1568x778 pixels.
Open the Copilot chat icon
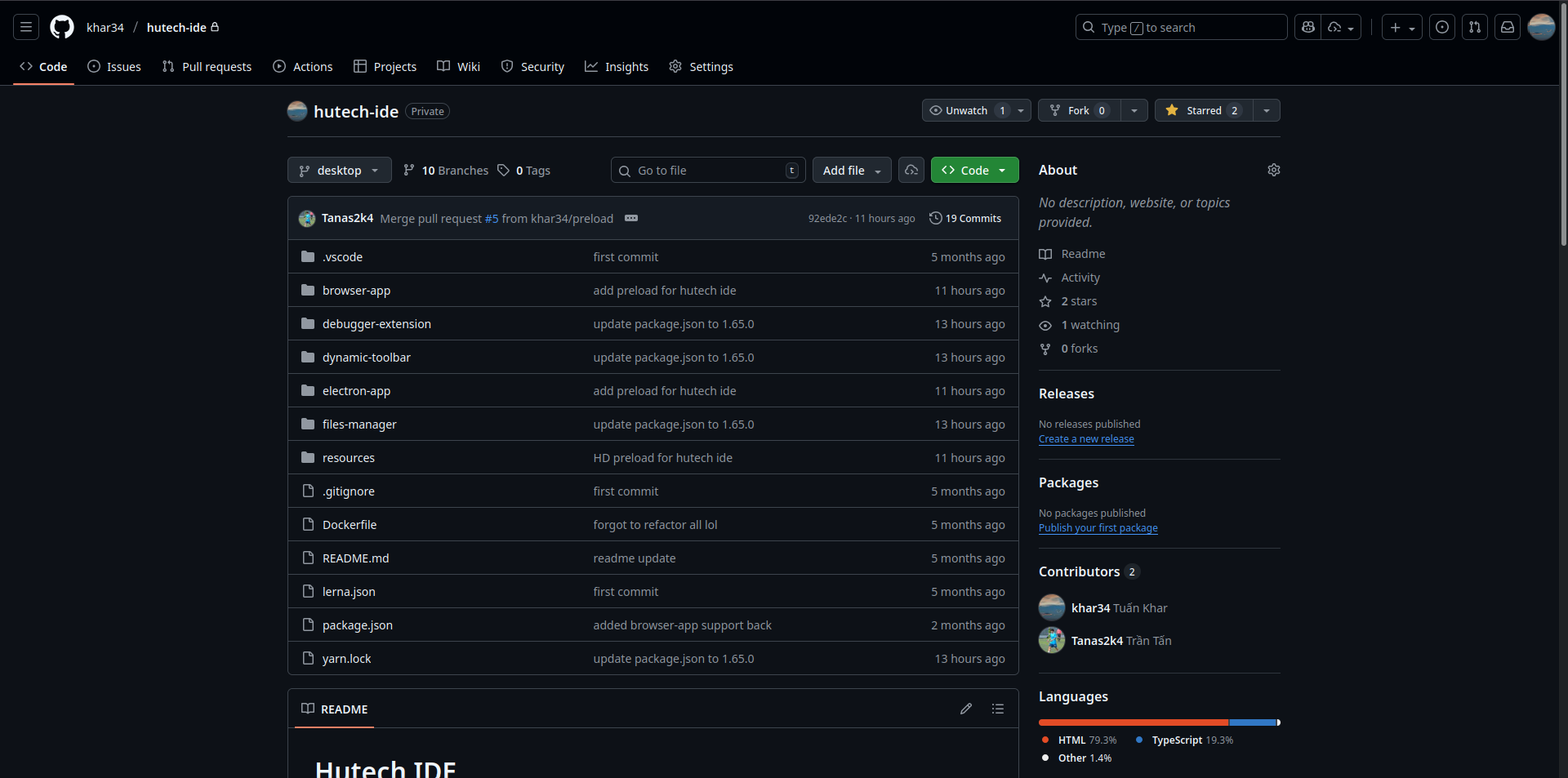pyautogui.click(x=1308, y=27)
